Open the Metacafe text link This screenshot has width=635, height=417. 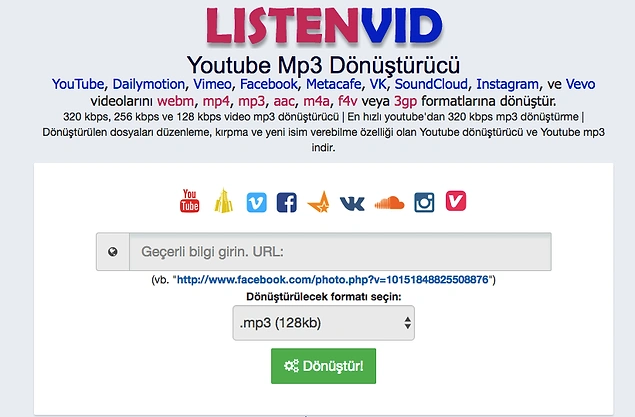point(333,84)
